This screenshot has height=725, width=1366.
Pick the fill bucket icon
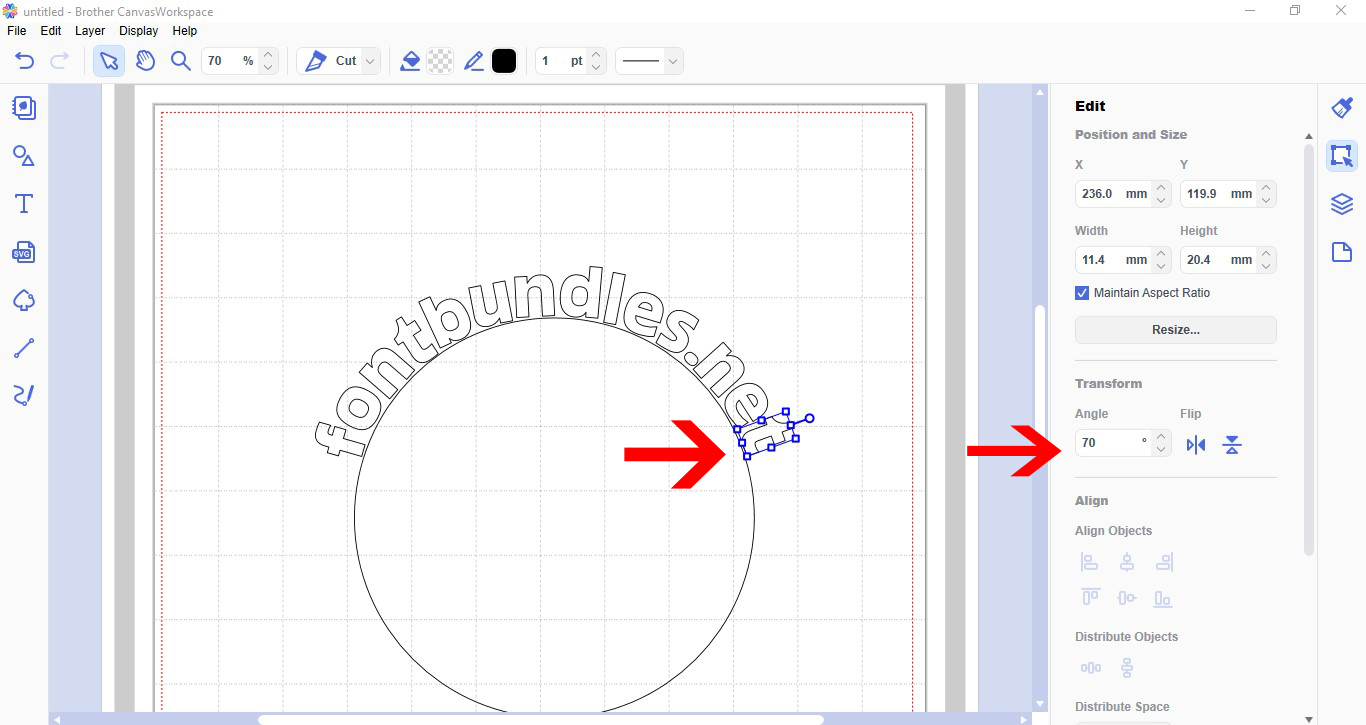coord(409,61)
